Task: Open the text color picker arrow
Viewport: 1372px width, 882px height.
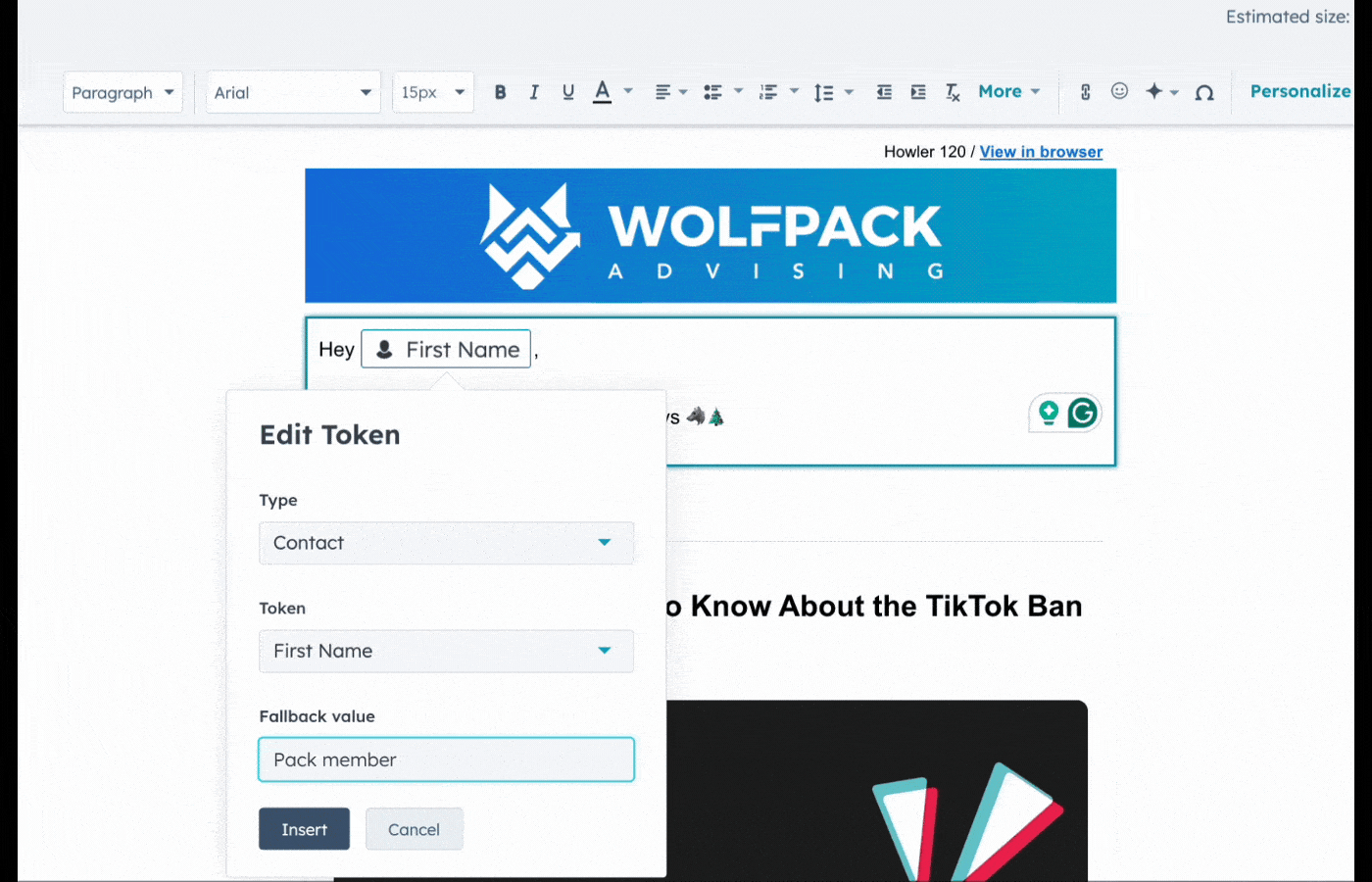Action: (x=628, y=92)
